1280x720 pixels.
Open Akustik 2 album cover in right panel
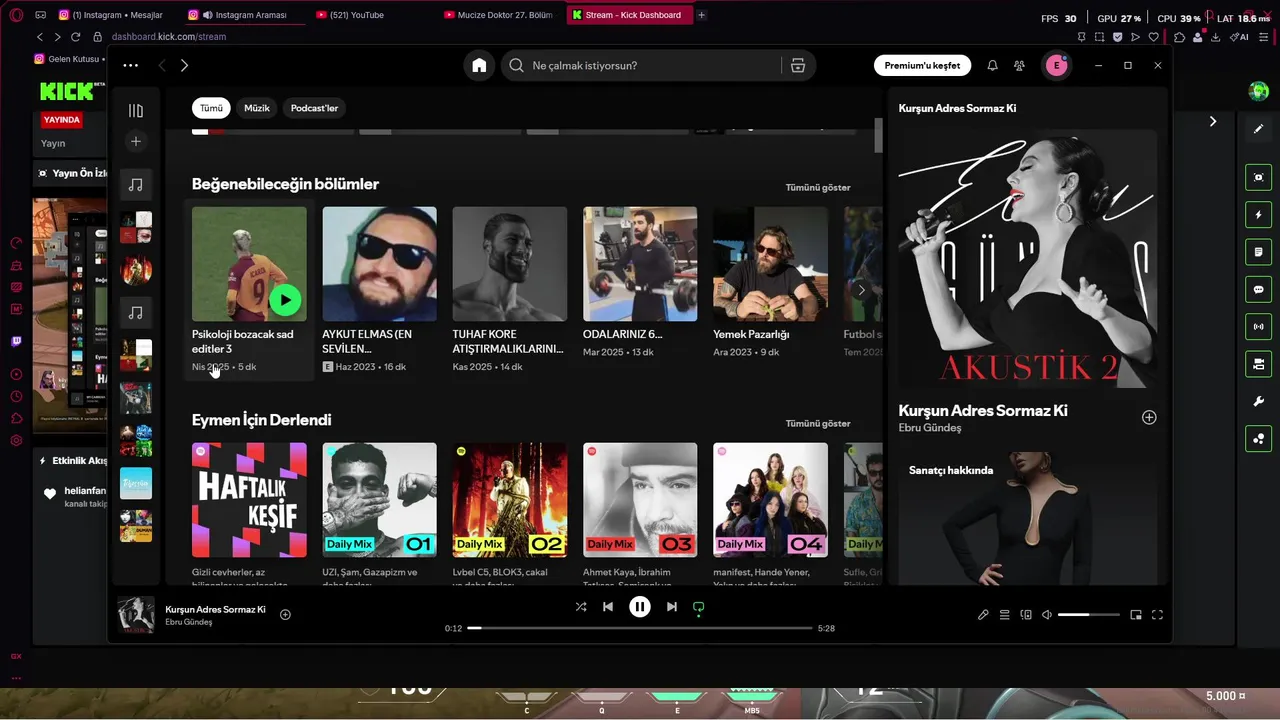(x=1028, y=258)
